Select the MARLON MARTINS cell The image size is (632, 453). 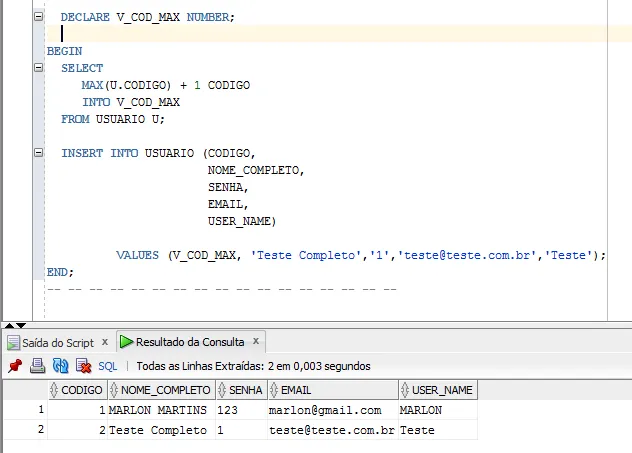[158, 410]
